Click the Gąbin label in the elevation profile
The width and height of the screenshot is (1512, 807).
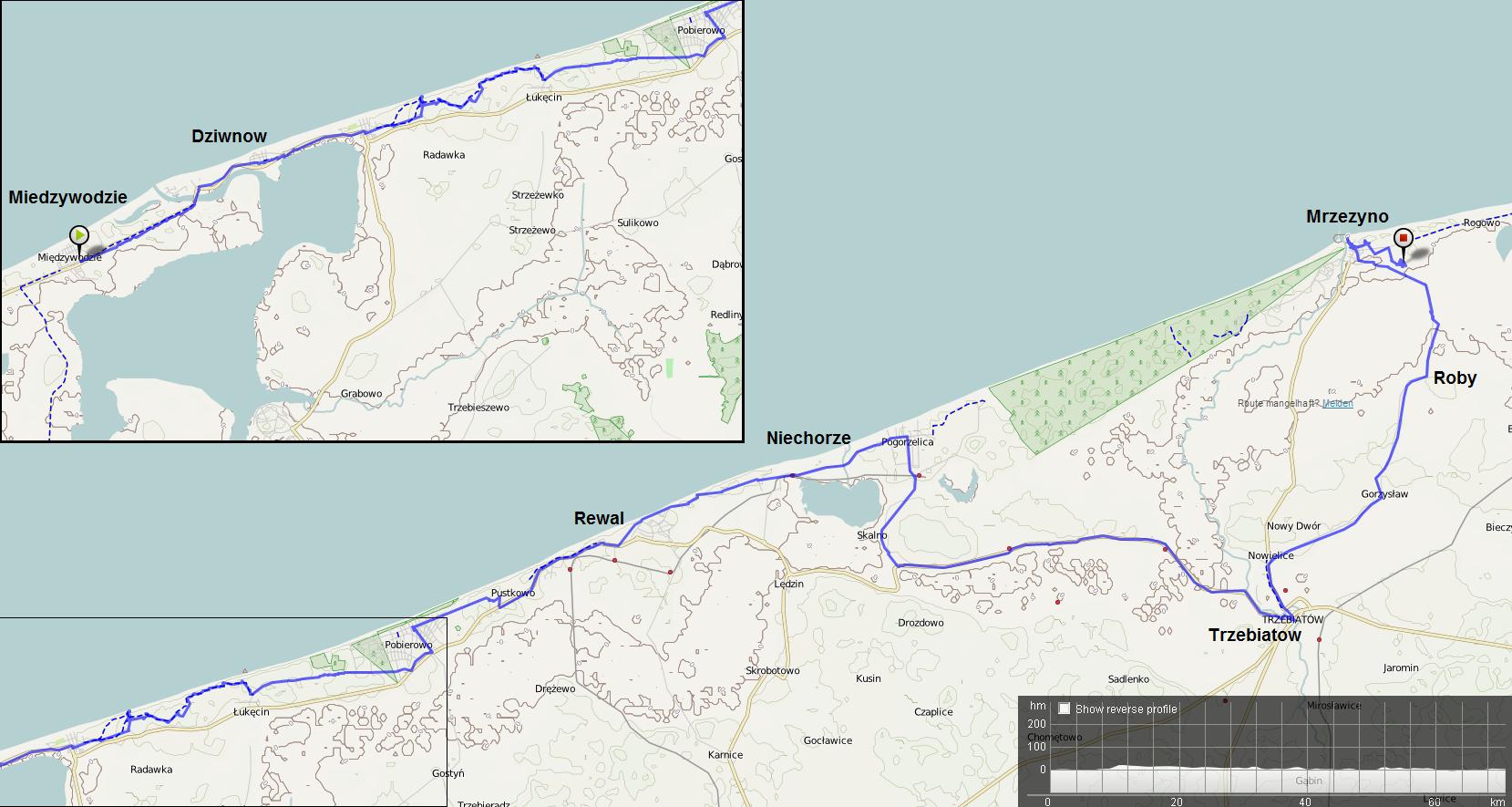[1309, 781]
